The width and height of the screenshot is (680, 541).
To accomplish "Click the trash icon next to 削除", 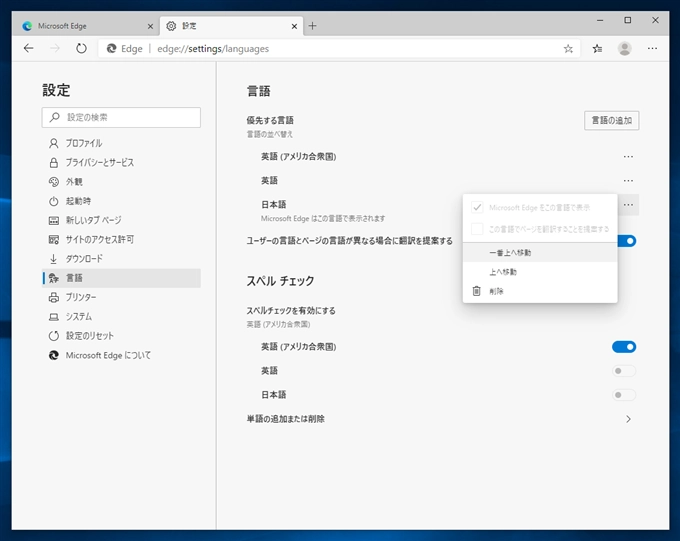I will click(x=477, y=291).
